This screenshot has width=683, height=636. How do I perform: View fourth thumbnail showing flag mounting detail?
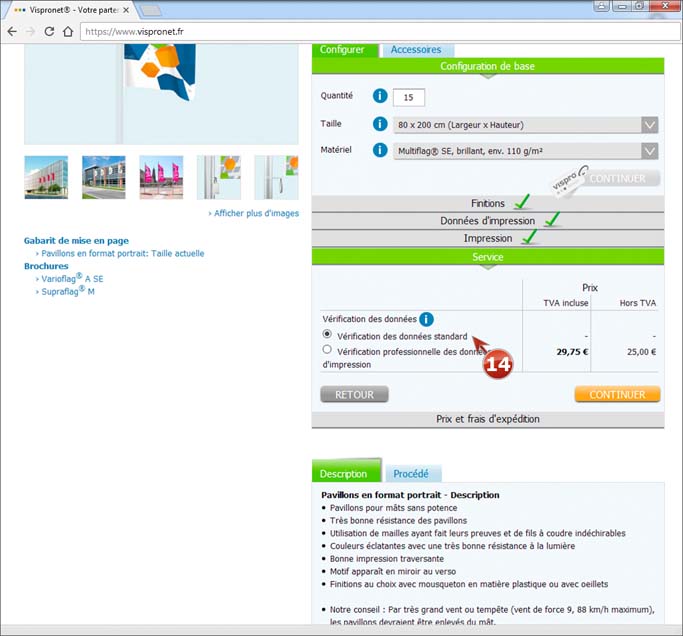[x=219, y=177]
